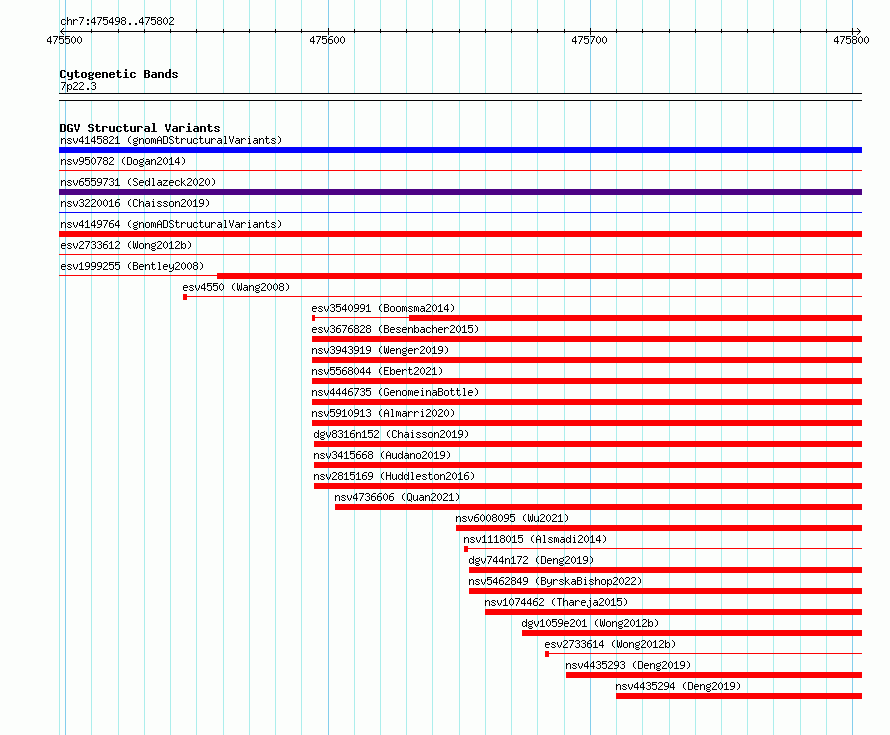Select the purple nsv6559731 variant bar
The height and width of the screenshot is (735, 890).
460,192
